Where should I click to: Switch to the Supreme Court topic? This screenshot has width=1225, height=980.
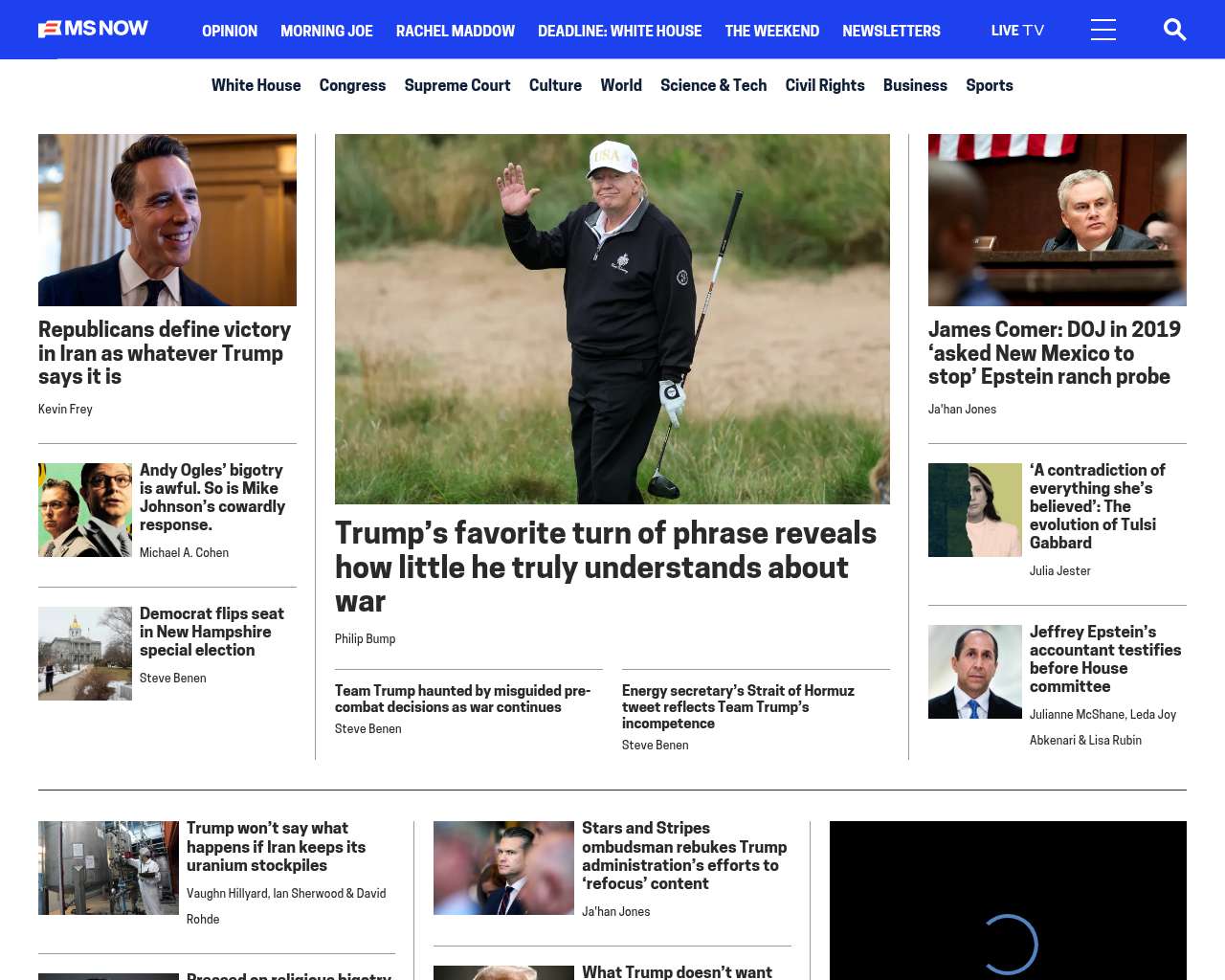[457, 85]
